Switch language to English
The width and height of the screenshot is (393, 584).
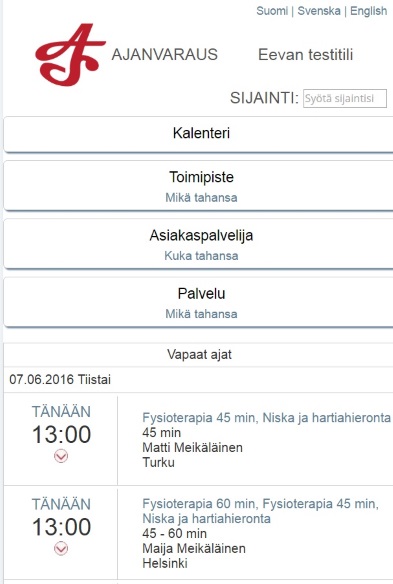[368, 11]
